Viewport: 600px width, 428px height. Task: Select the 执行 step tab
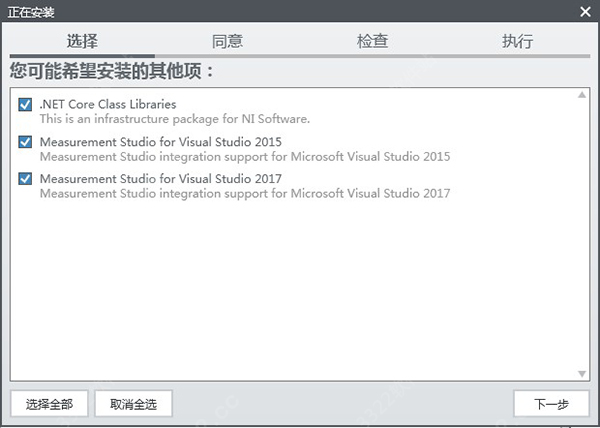pos(517,41)
